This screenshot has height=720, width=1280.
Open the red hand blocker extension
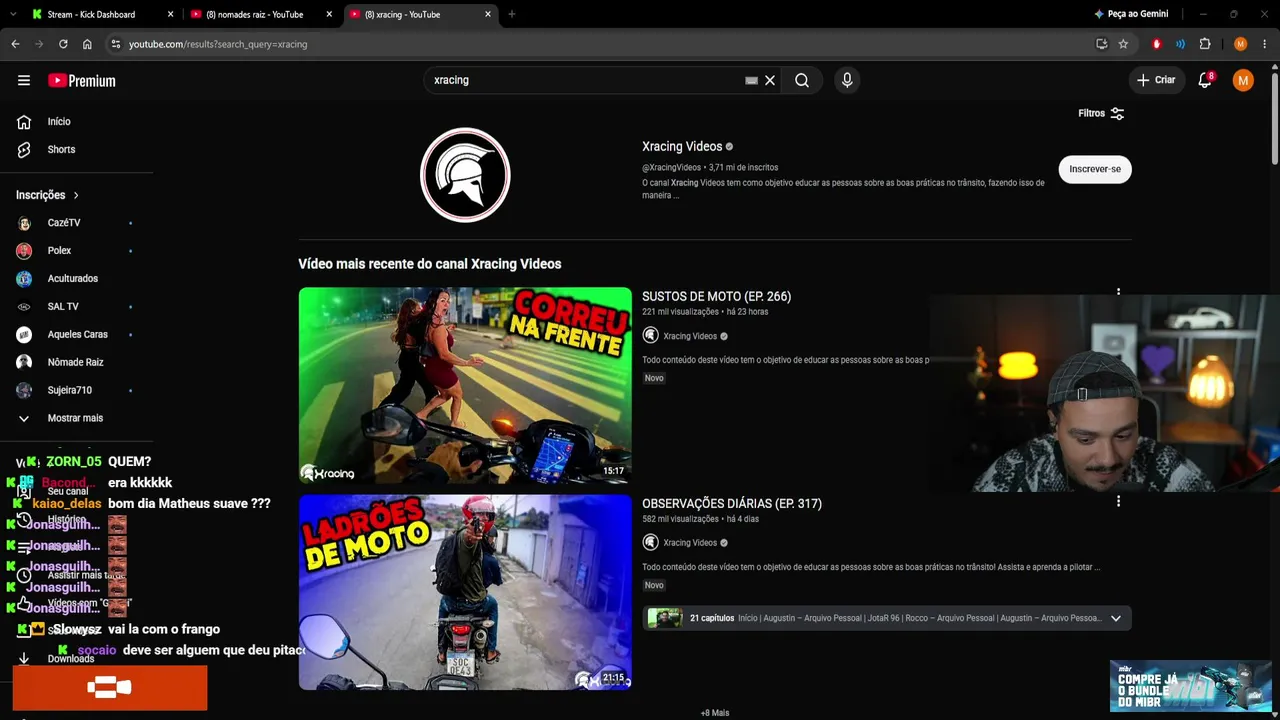[x=1157, y=44]
